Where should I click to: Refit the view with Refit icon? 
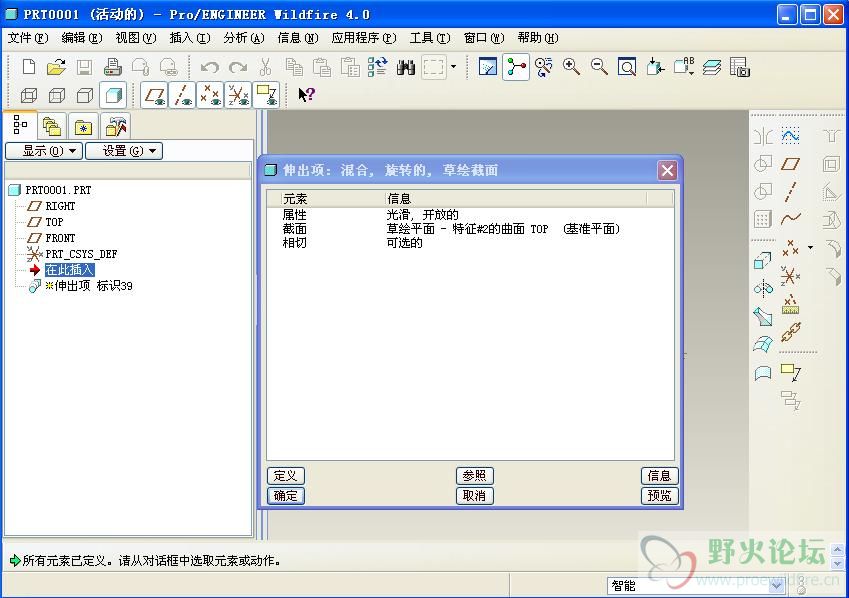[627, 67]
